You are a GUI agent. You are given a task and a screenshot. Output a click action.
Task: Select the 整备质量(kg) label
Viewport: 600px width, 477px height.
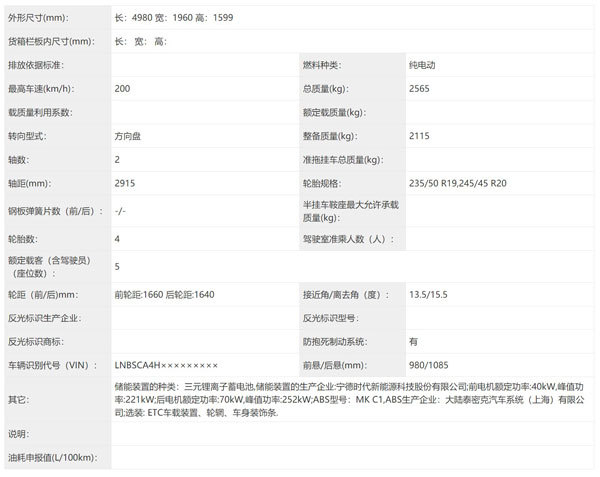pyautogui.click(x=330, y=136)
